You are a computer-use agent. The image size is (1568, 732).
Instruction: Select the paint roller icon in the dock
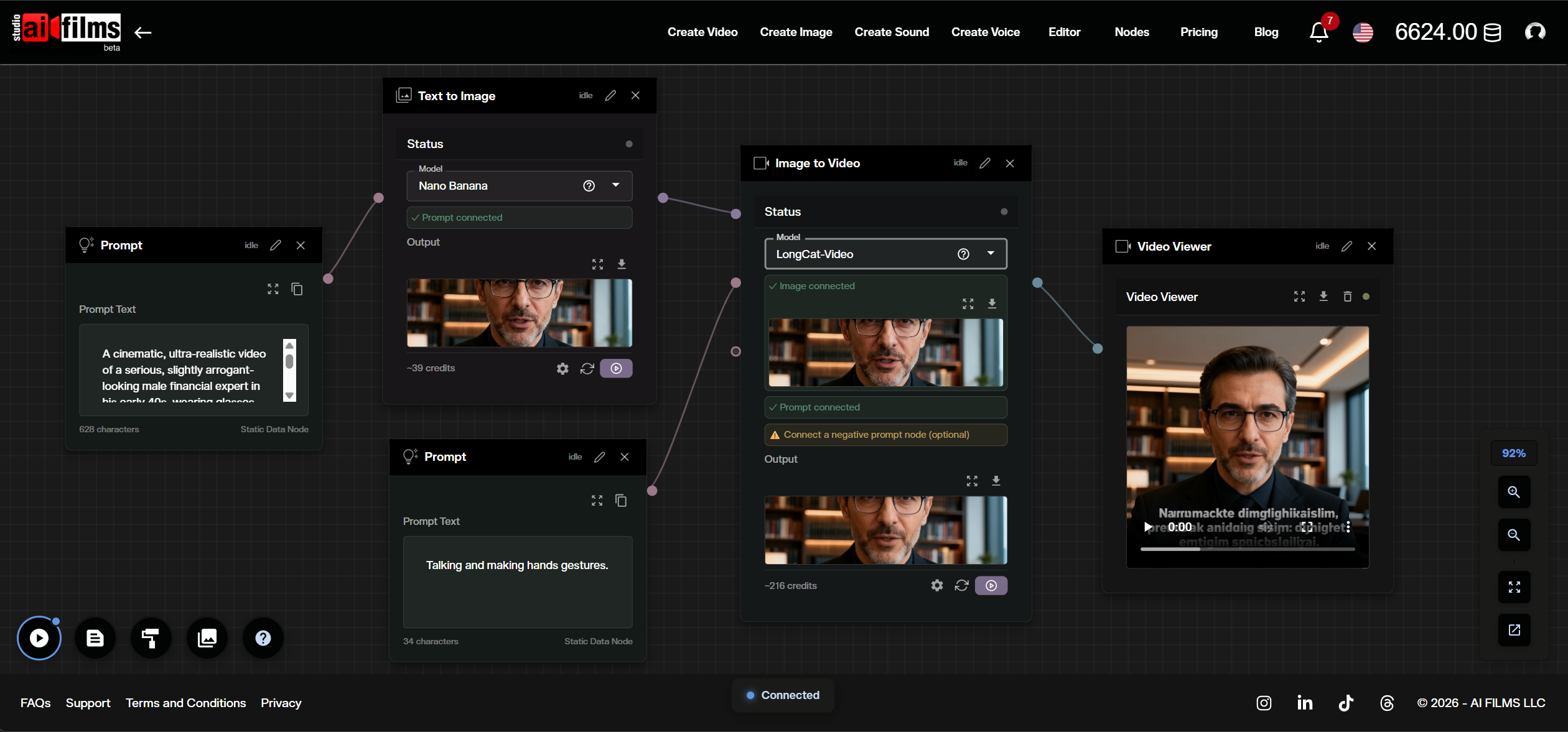click(x=151, y=637)
